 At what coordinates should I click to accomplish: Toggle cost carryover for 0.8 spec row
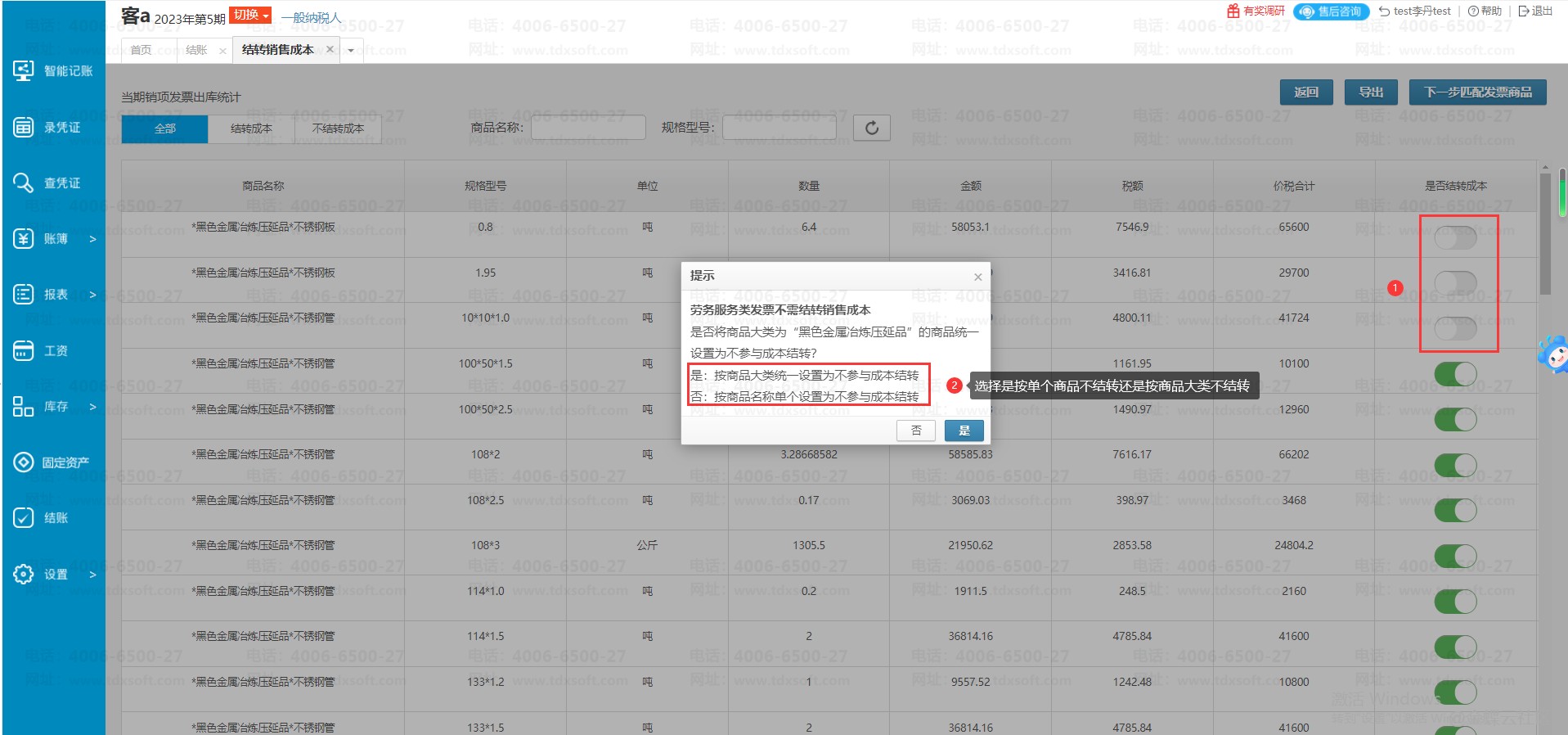1455,237
